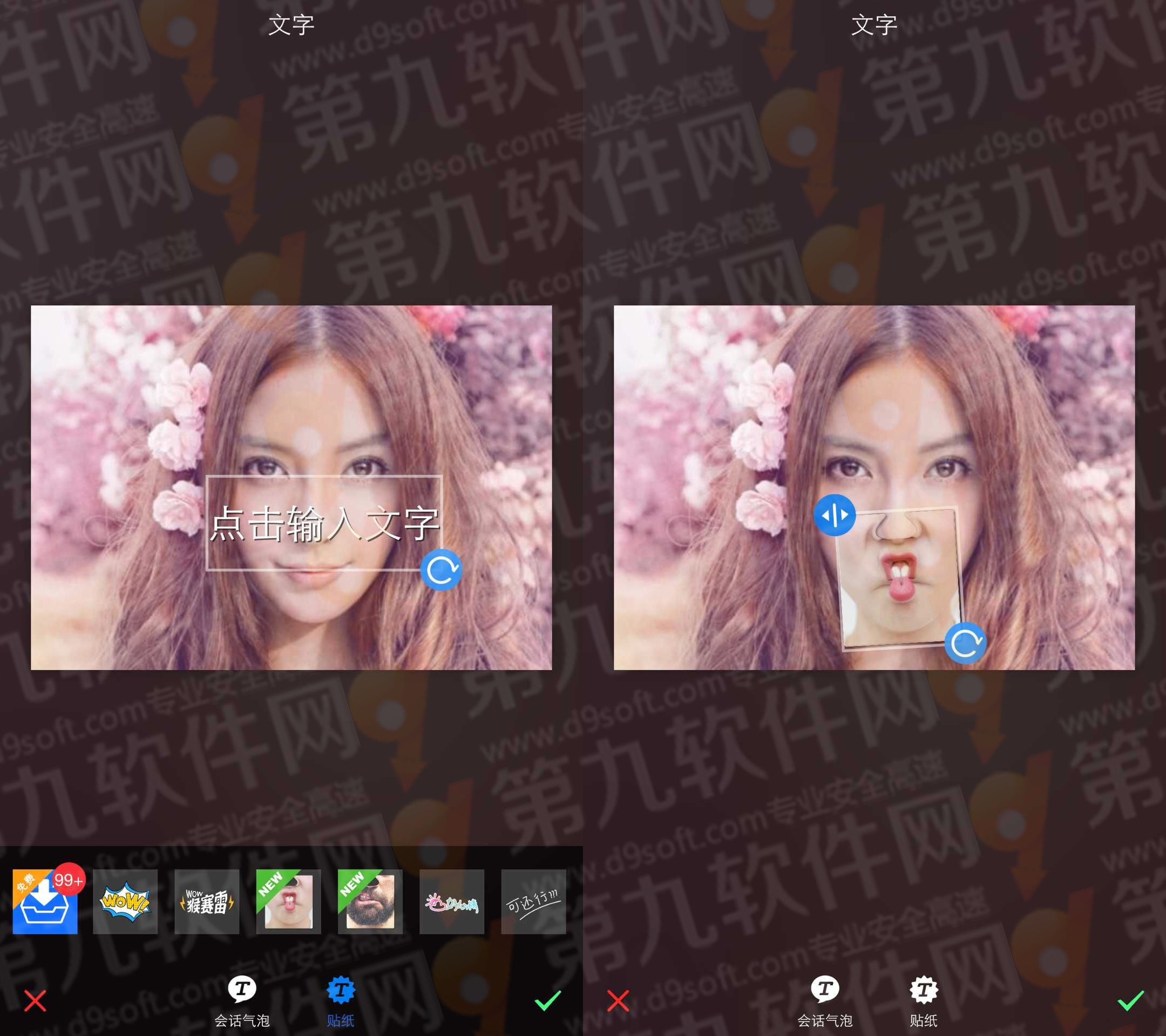Select the WOW! comic sticker thumbnail
The image size is (1166, 1036).
(x=125, y=902)
